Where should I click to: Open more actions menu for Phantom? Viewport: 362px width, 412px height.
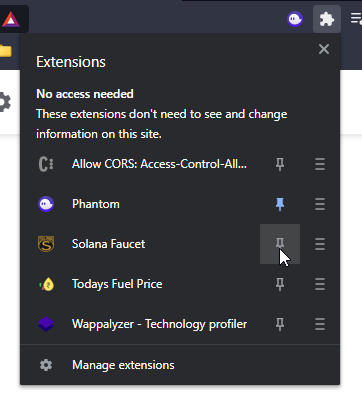click(x=320, y=204)
